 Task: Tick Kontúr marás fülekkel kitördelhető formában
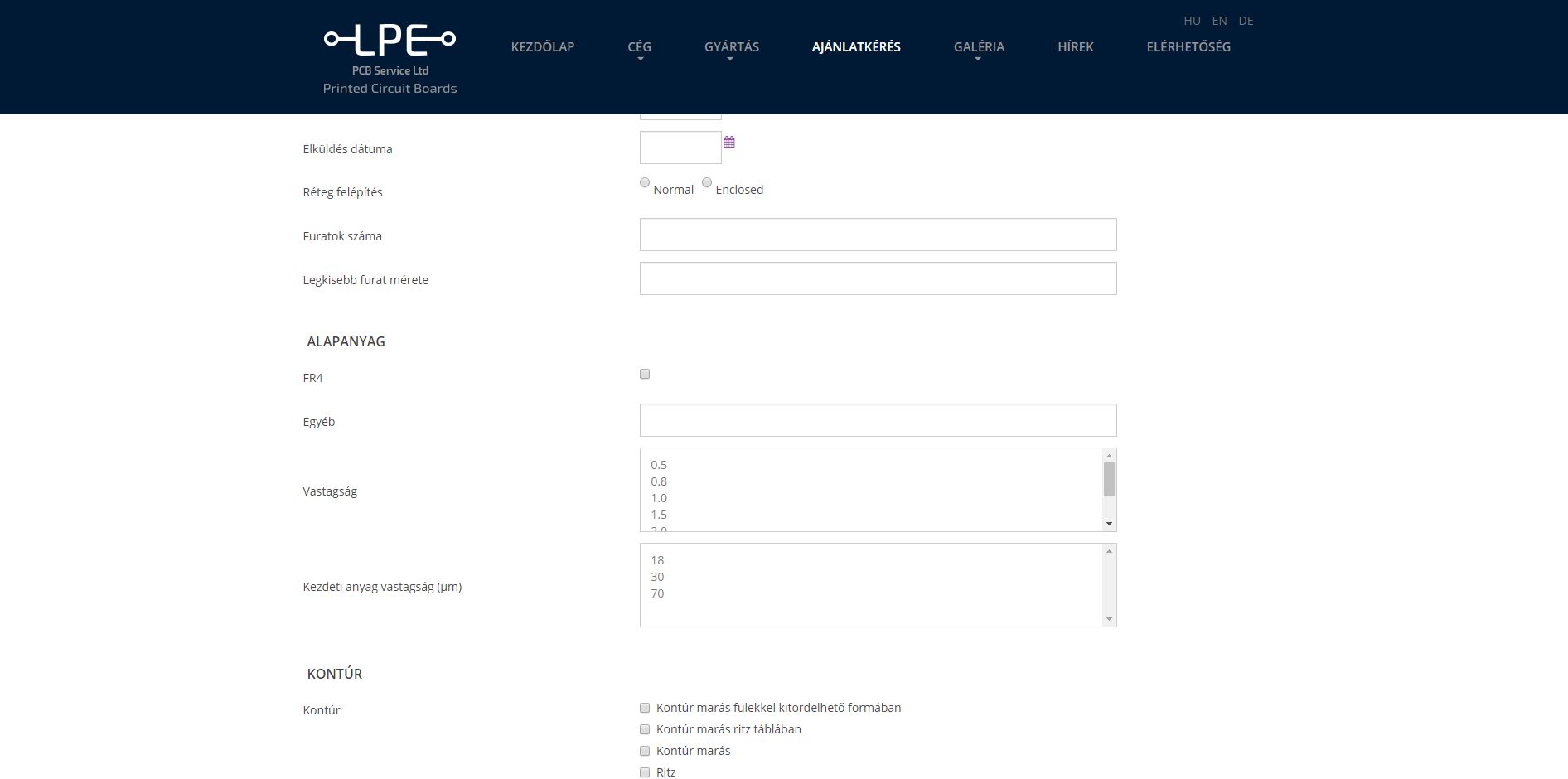pyautogui.click(x=645, y=708)
